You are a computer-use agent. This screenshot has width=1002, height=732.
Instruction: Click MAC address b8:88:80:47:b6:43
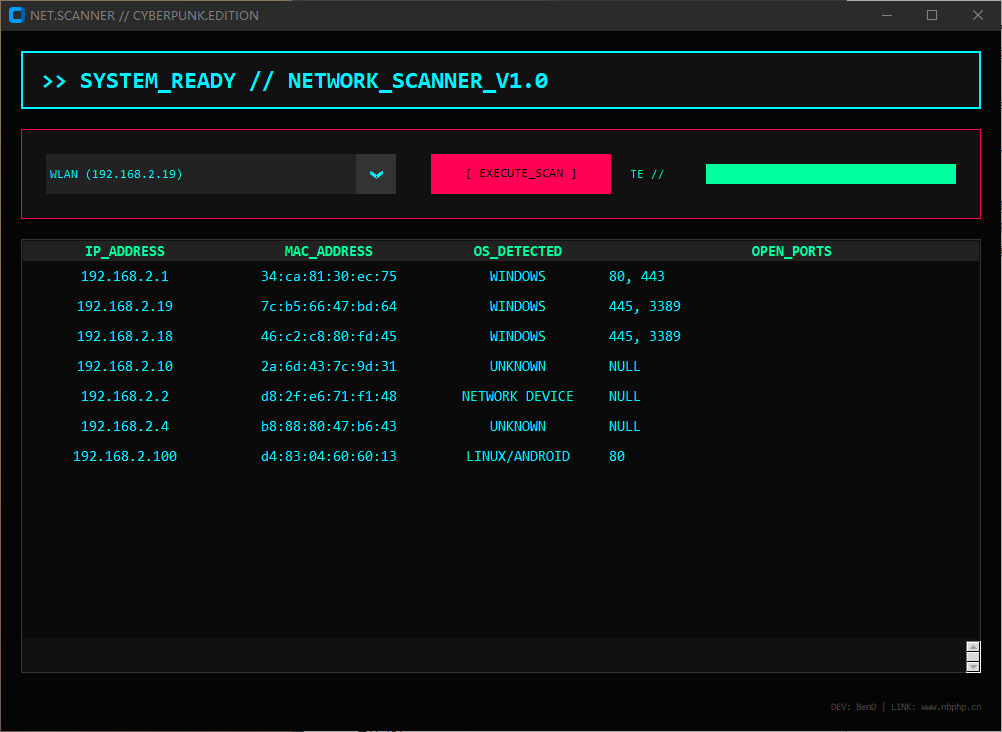(328, 426)
